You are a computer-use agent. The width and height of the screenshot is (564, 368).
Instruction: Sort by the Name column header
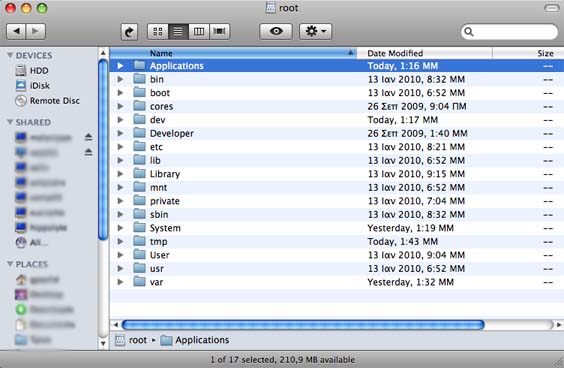(x=233, y=53)
